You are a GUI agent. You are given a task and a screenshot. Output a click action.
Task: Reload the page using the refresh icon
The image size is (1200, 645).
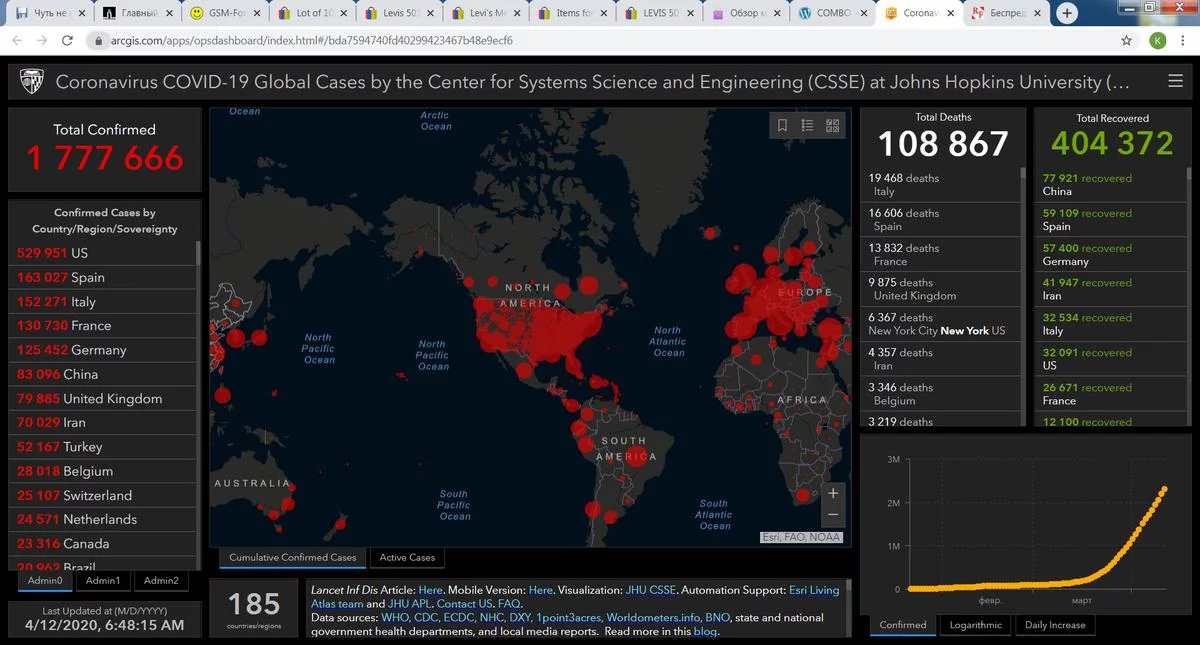point(67,41)
